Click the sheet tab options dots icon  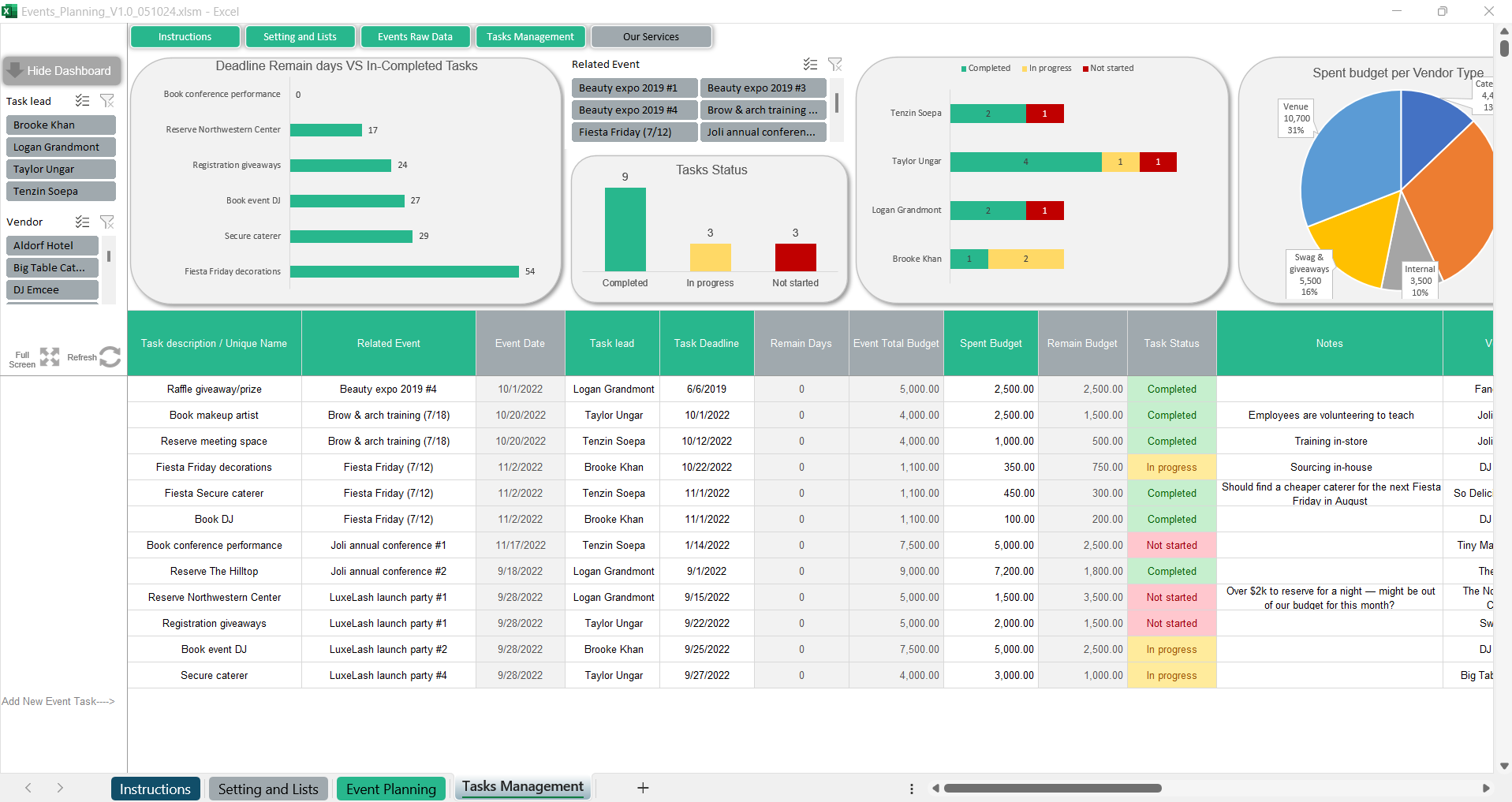[x=912, y=789]
